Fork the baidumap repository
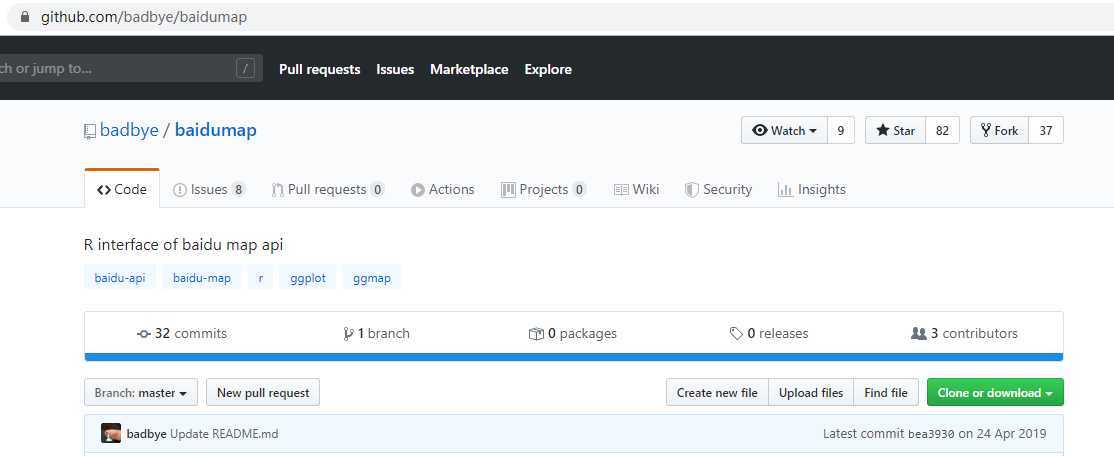1114x456 pixels. coord(999,131)
